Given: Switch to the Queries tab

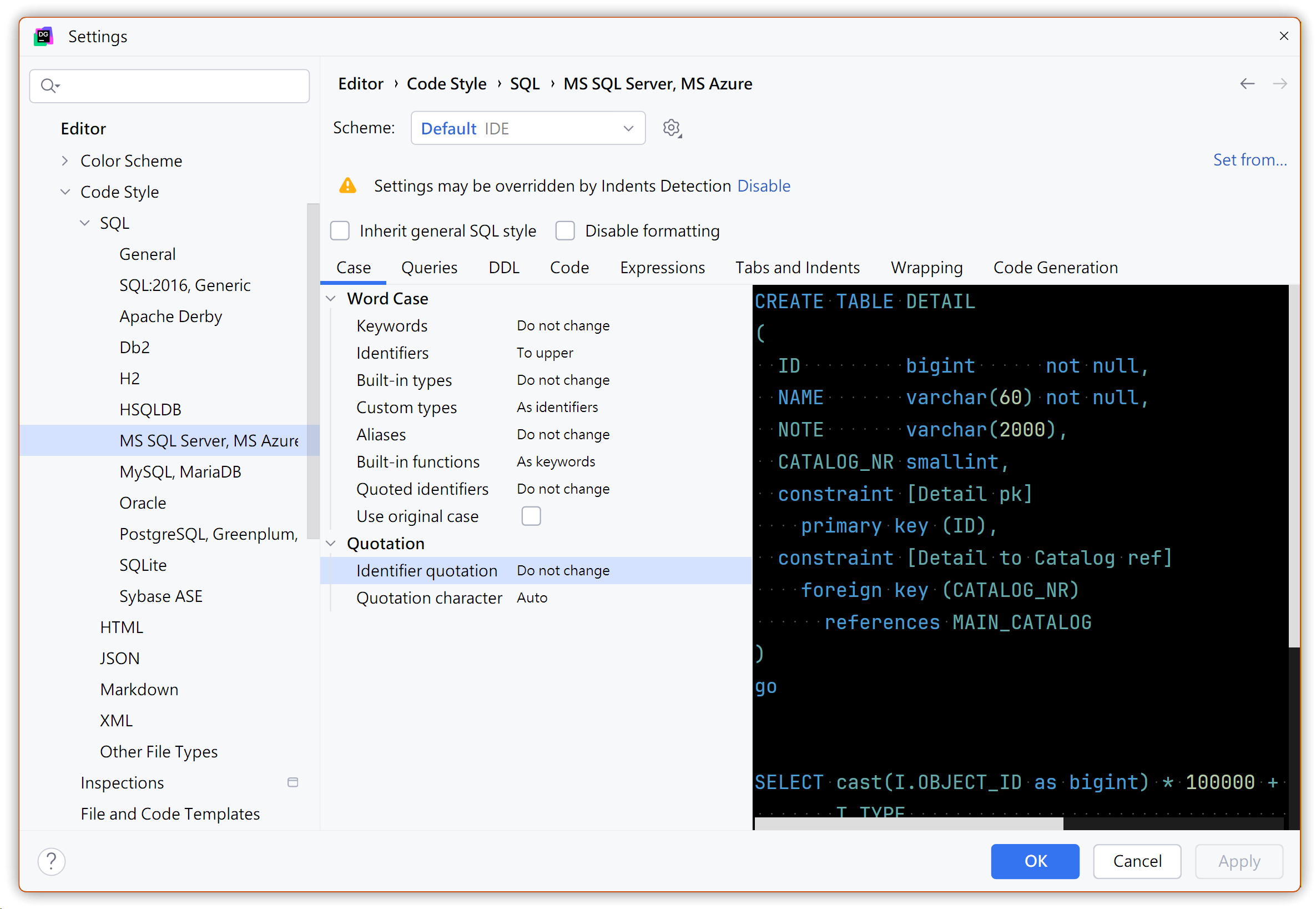Looking at the screenshot, I should point(428,268).
